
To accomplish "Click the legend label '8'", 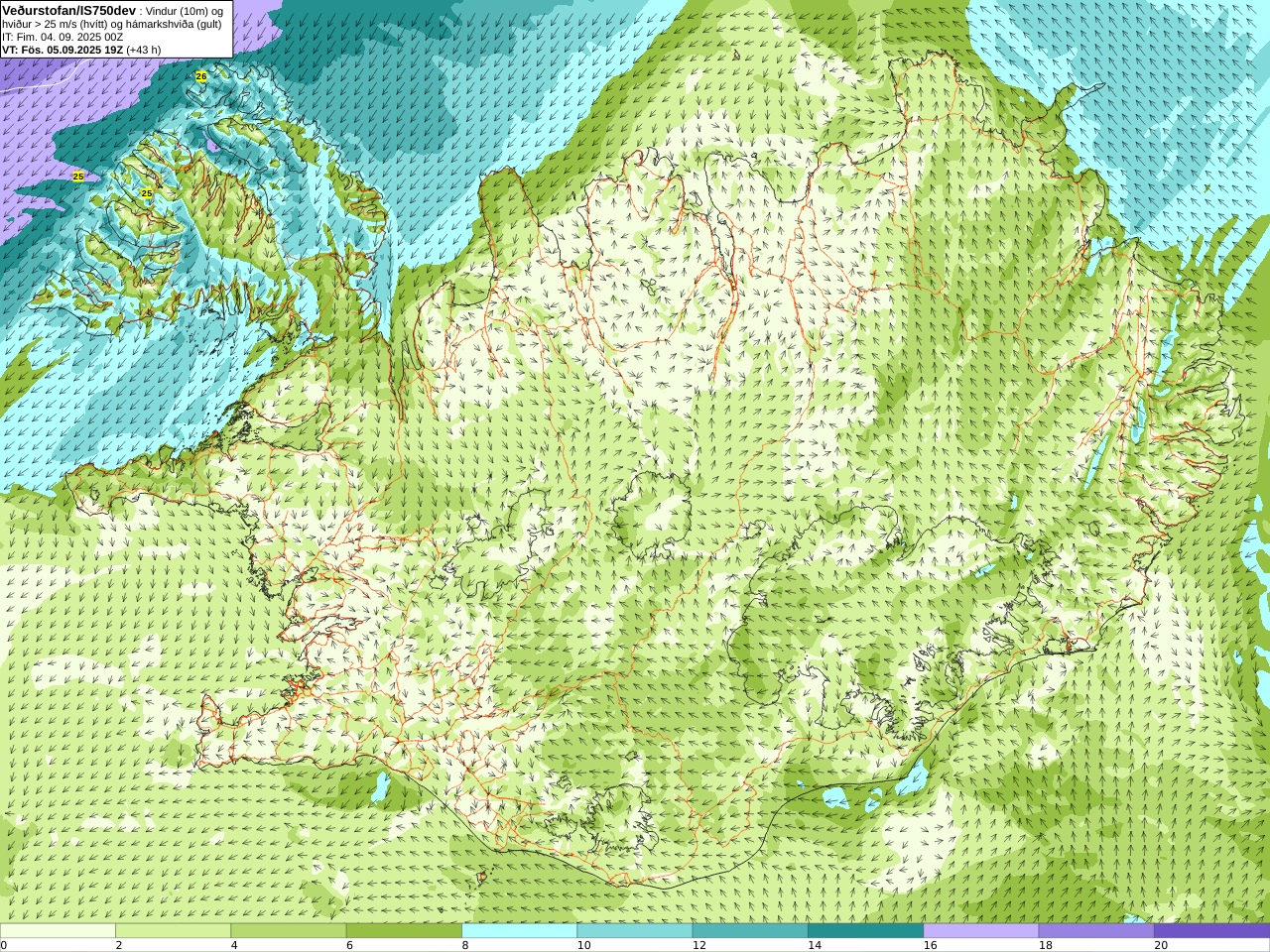I will coord(464,945).
